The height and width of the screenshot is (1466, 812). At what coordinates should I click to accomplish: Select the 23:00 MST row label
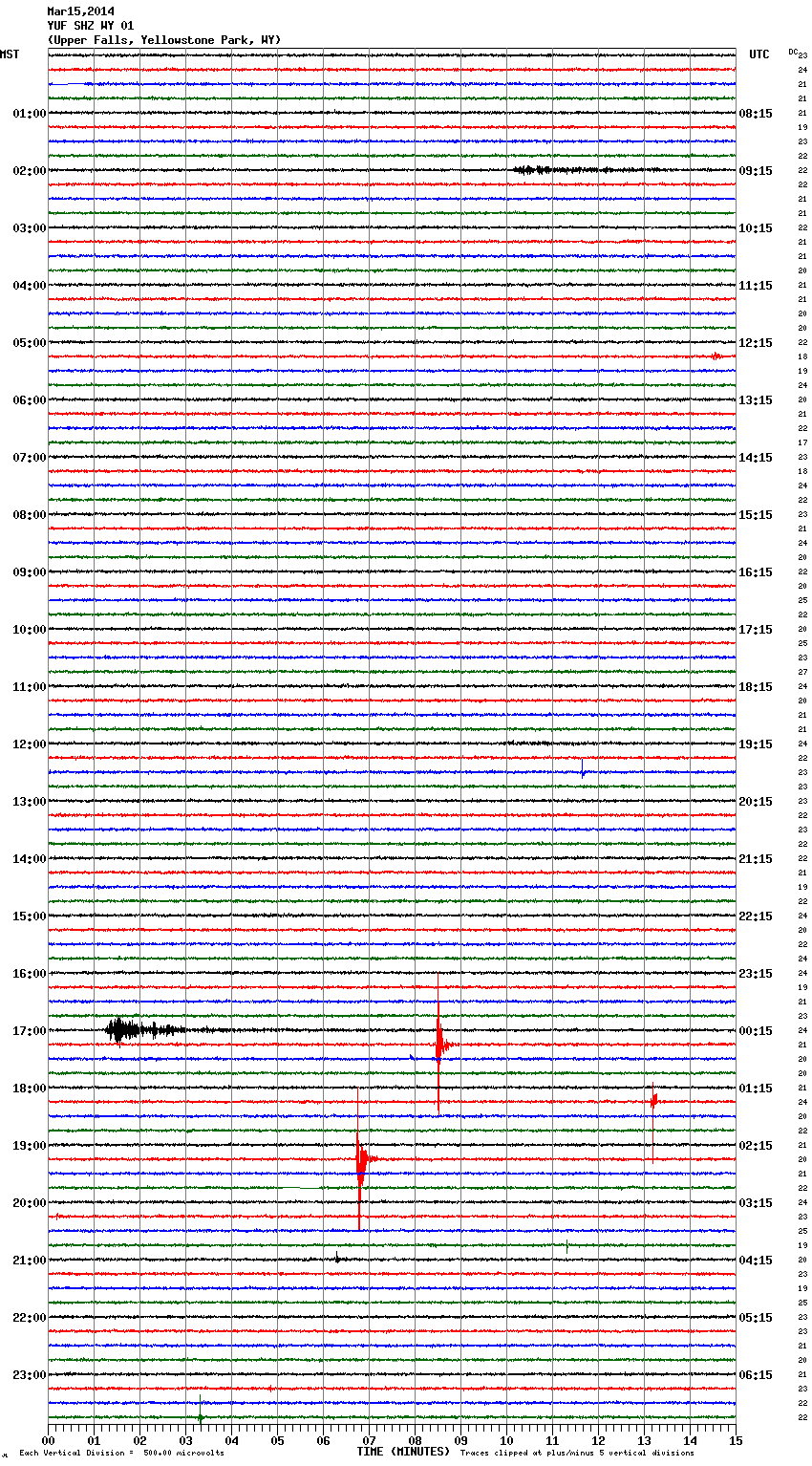point(30,1375)
